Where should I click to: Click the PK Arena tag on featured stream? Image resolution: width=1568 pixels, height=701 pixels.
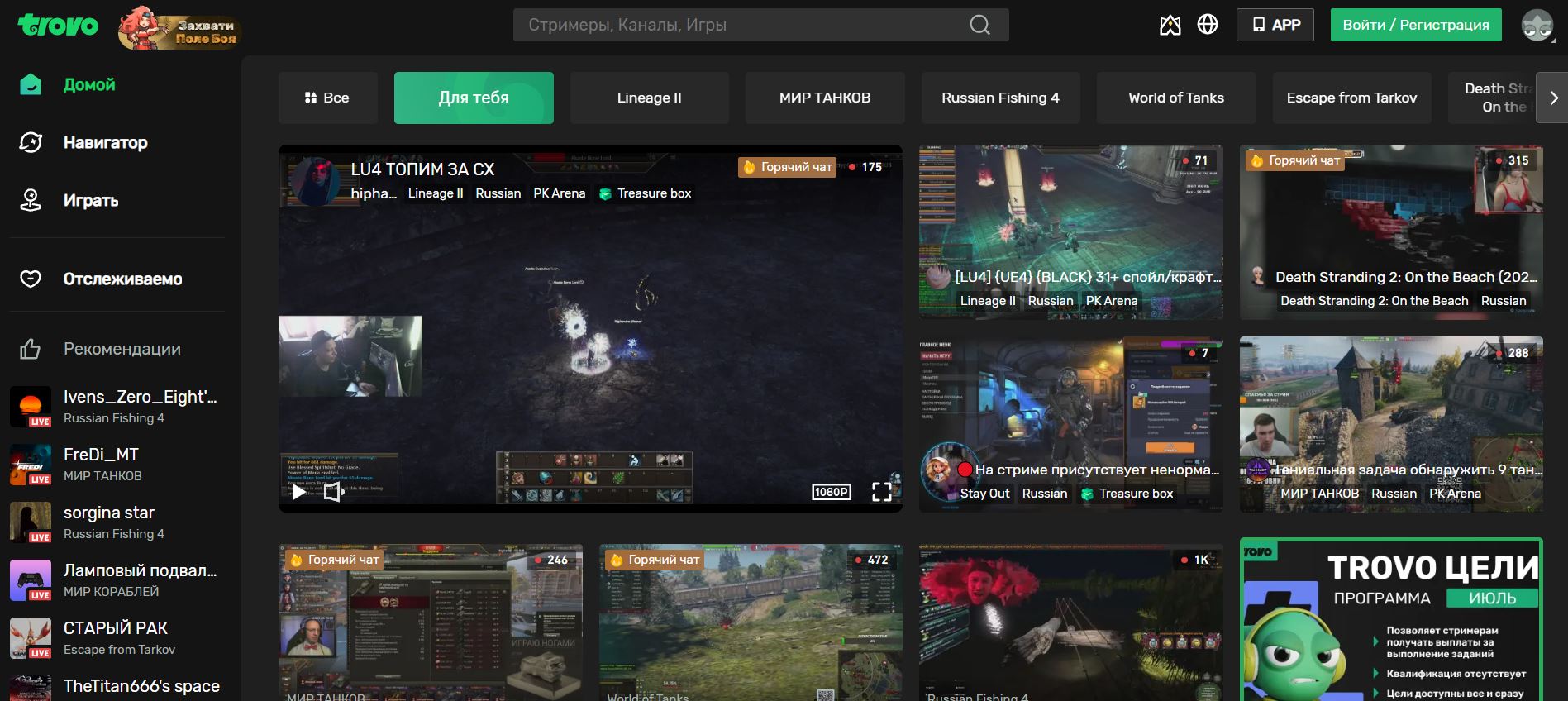[560, 193]
